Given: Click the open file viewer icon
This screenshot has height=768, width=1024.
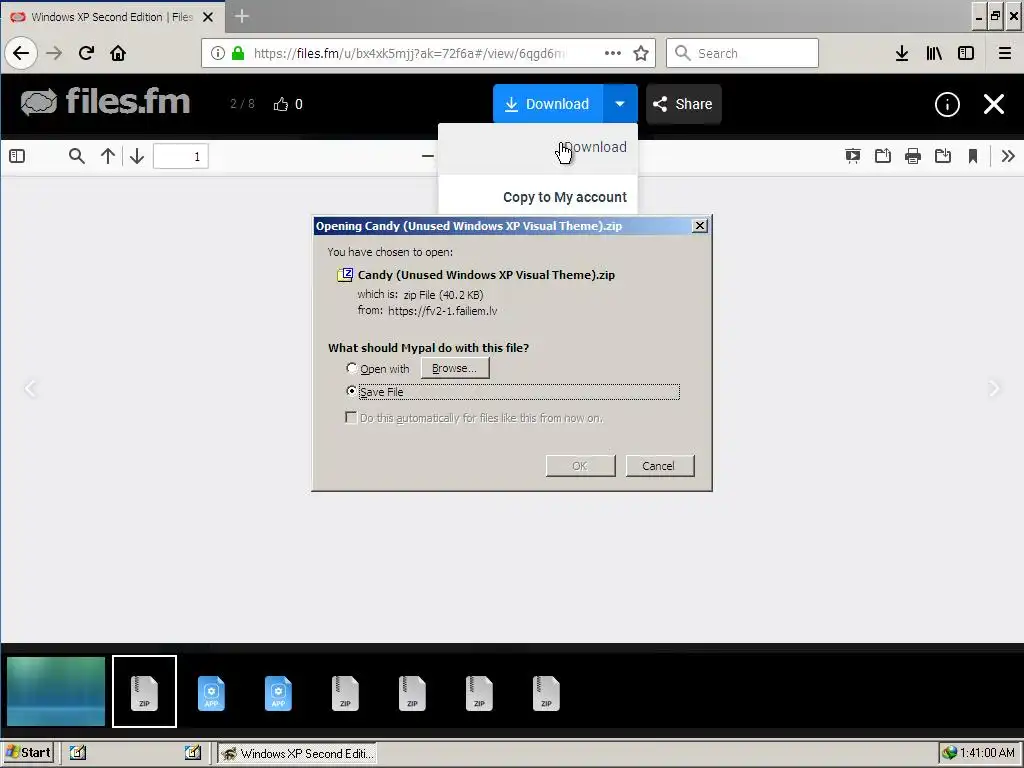Looking at the screenshot, I should 883,156.
